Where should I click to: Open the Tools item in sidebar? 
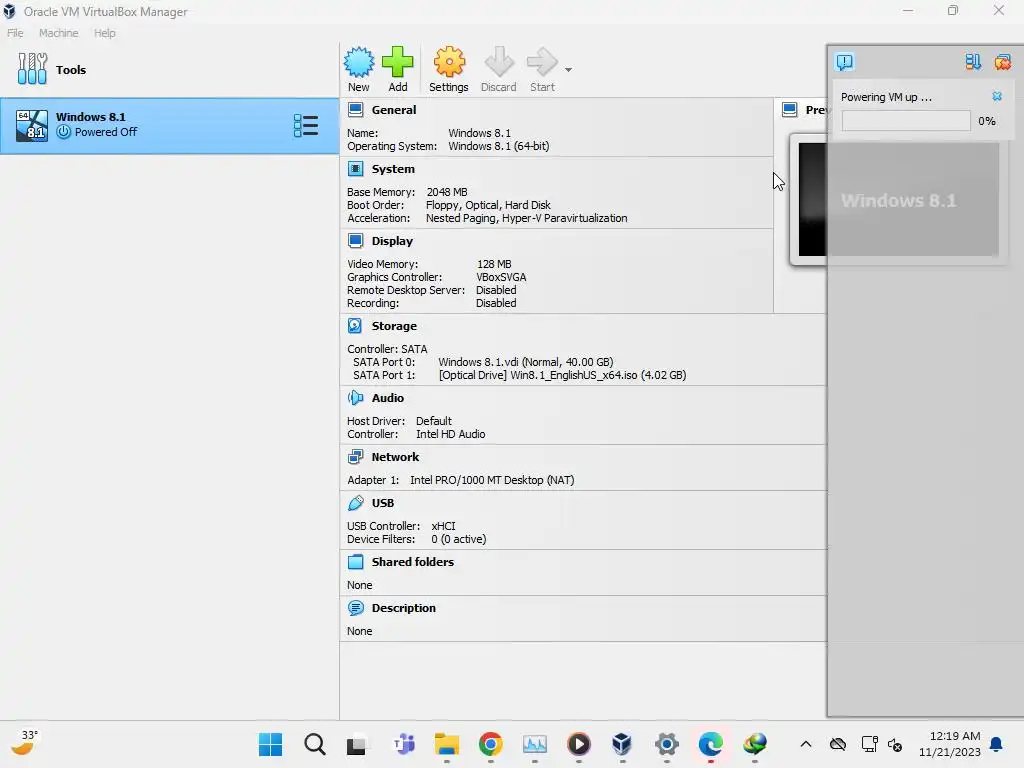[x=170, y=69]
